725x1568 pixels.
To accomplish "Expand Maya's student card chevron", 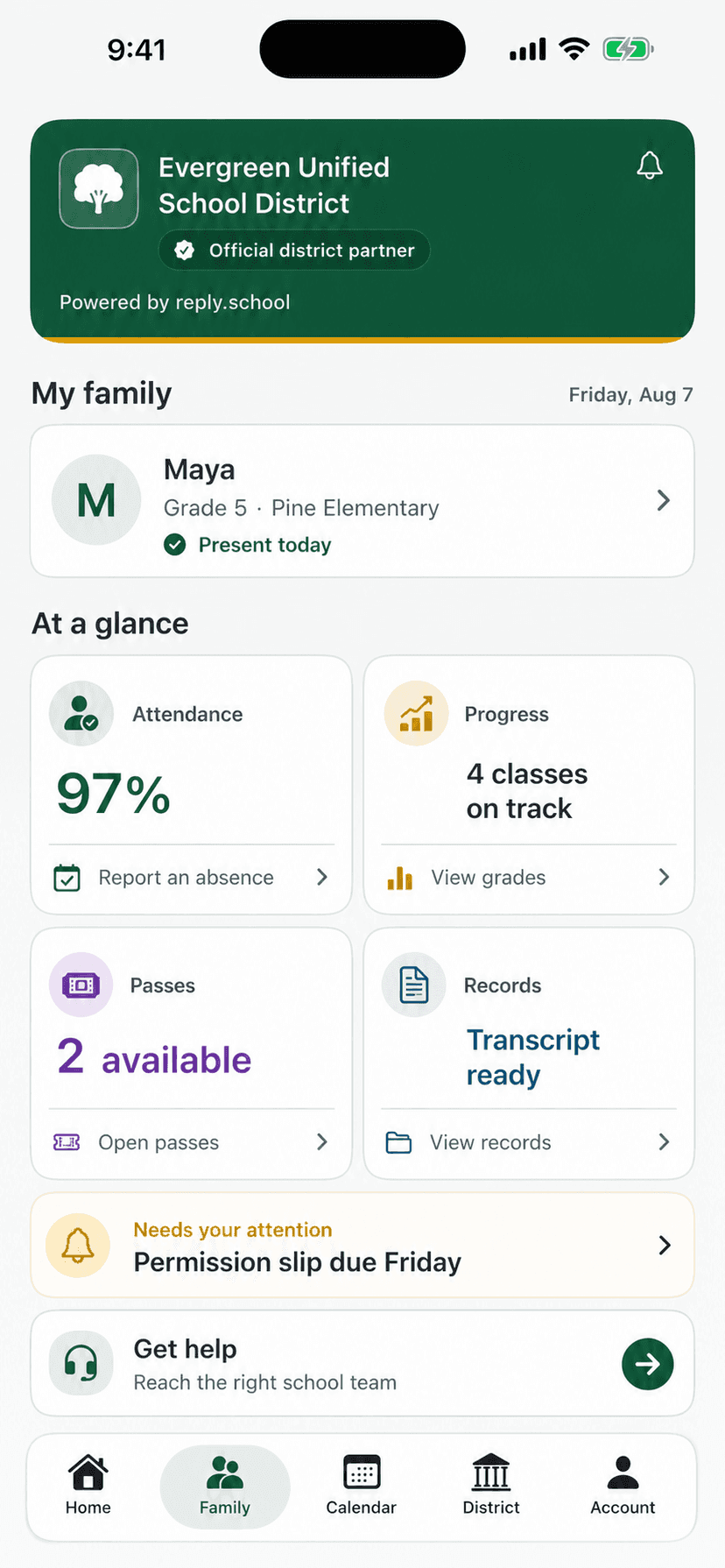I will pyautogui.click(x=664, y=500).
